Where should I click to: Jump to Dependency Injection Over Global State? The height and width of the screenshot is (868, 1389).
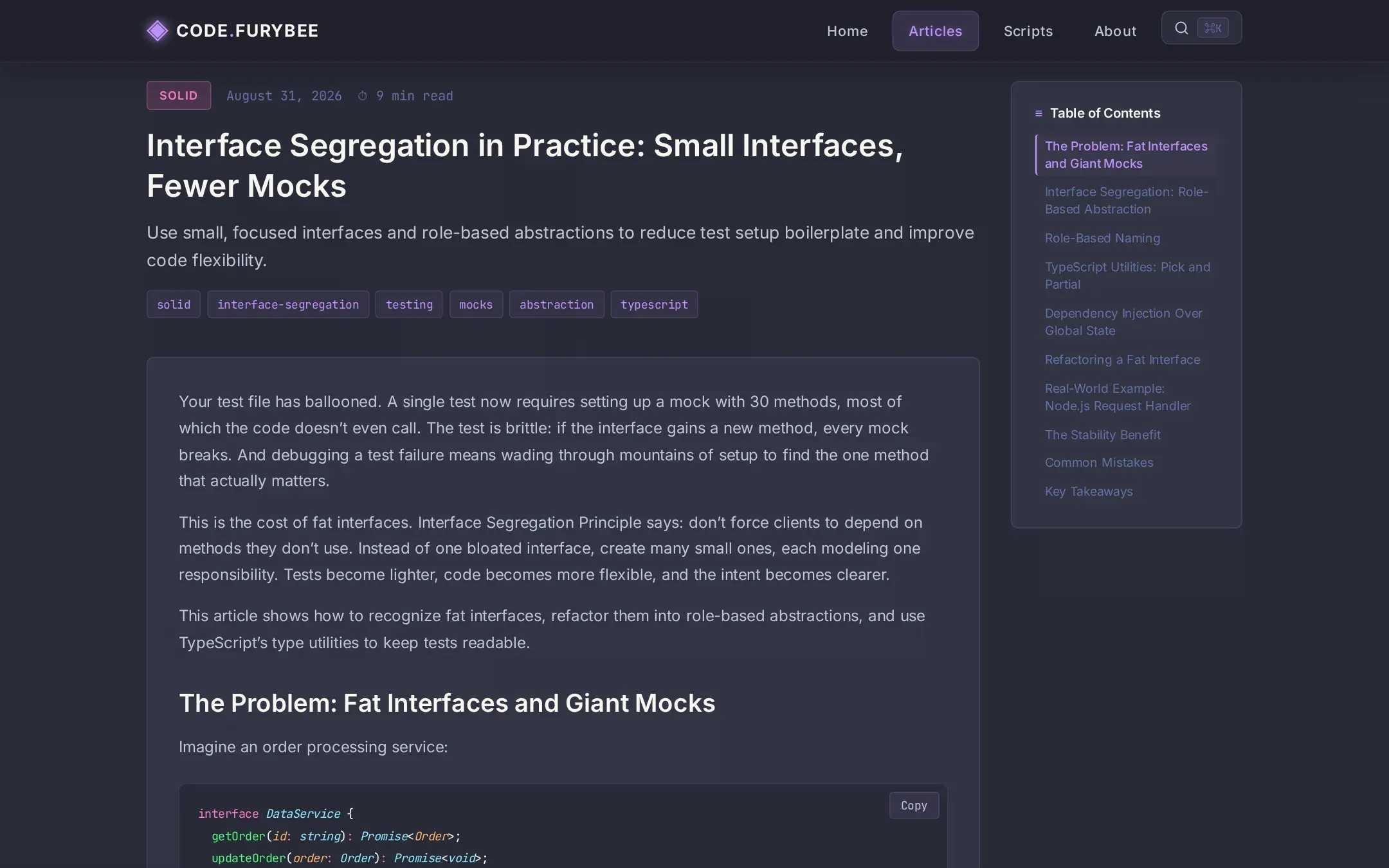coord(1123,322)
